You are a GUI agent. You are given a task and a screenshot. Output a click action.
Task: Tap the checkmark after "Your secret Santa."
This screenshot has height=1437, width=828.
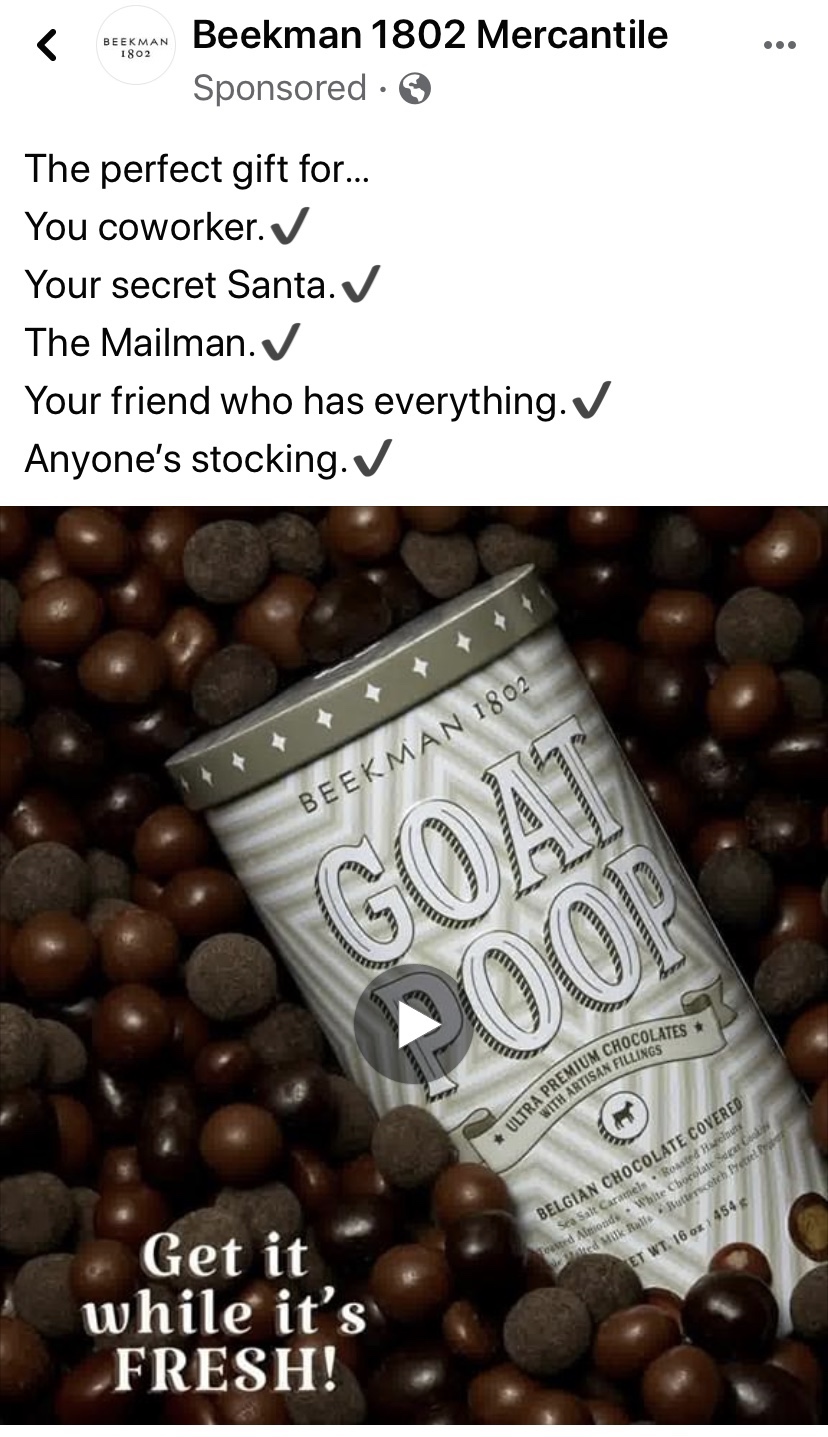coord(360,286)
